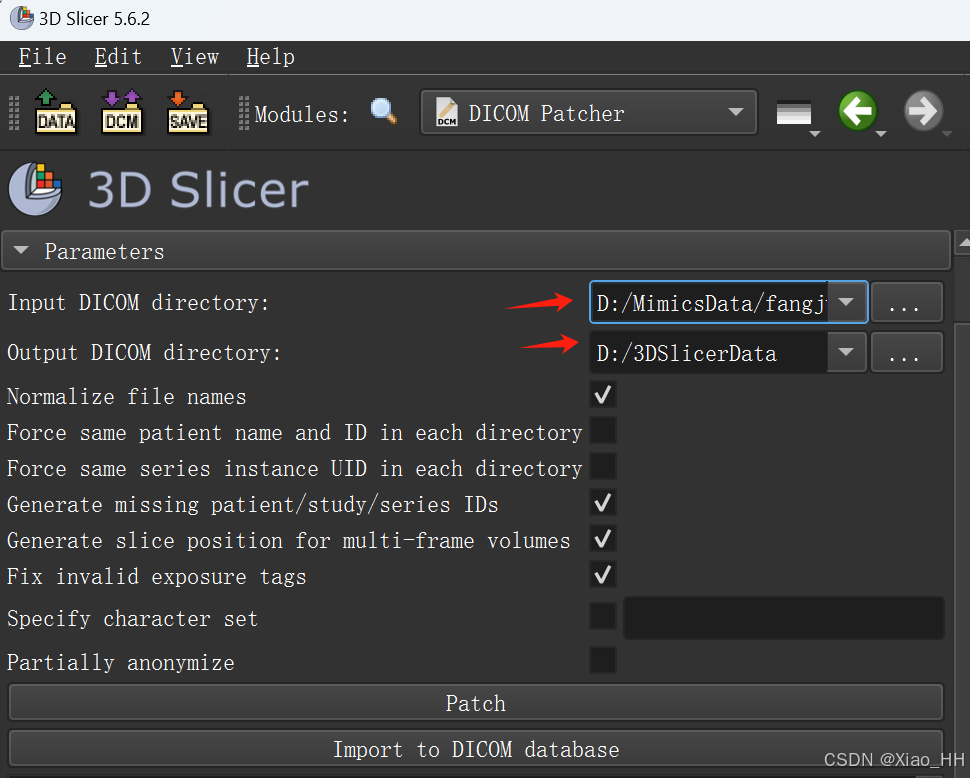
Task: Click the Input DICOM directory path field
Action: (709, 302)
